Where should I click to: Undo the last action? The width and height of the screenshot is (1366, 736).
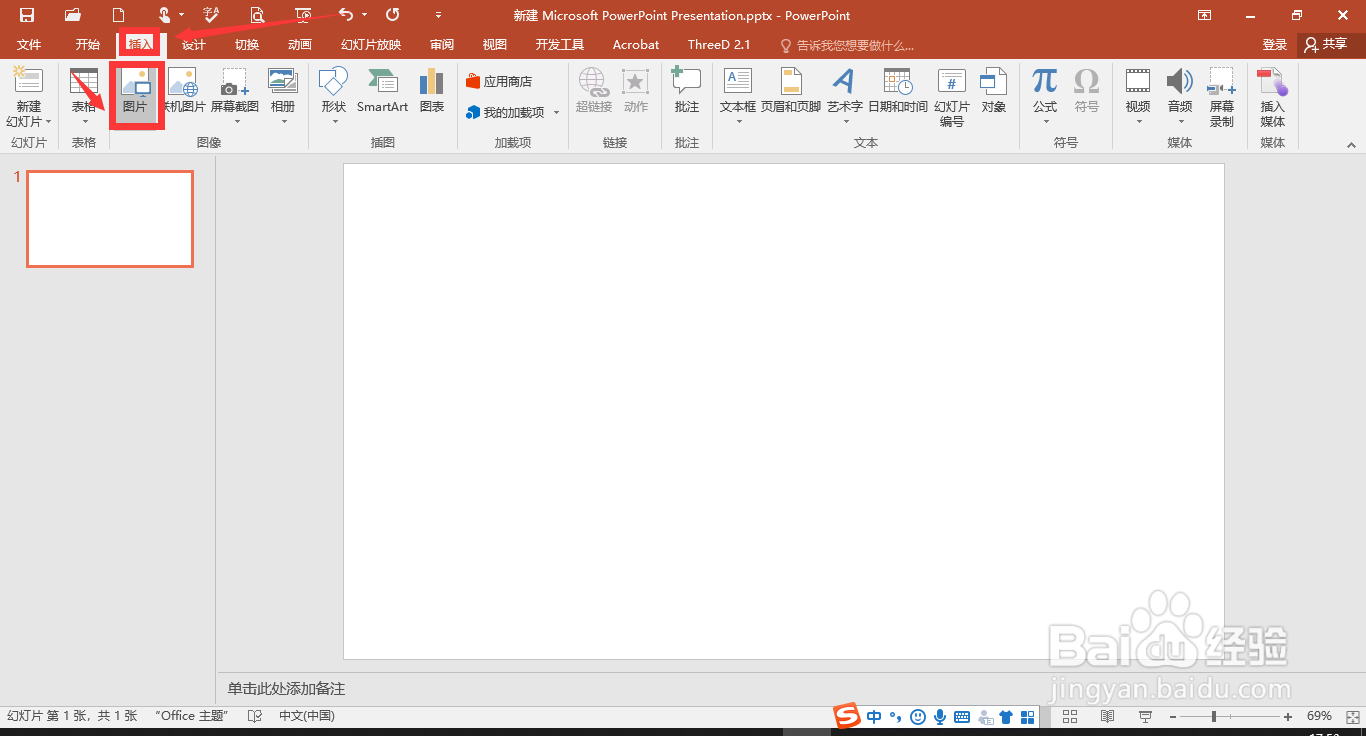[346, 15]
